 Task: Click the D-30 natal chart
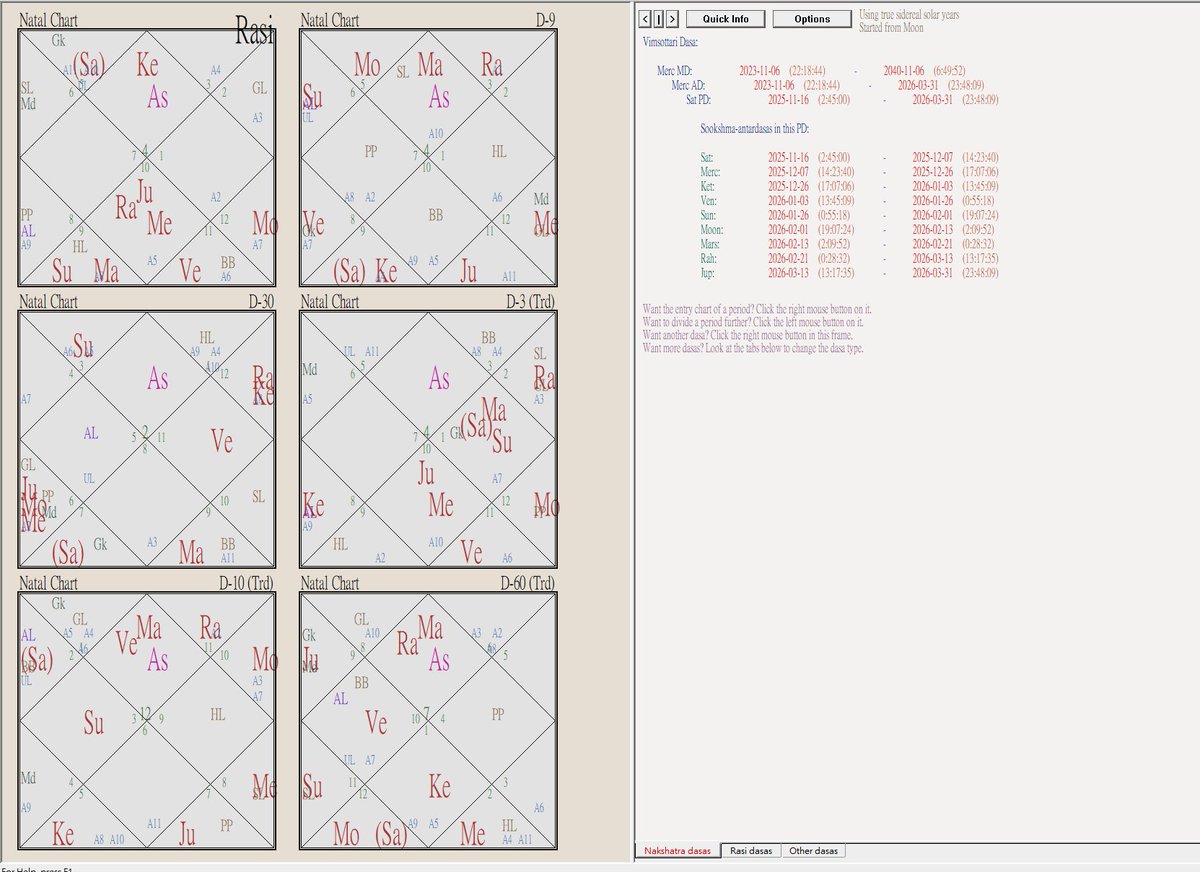[x=147, y=439]
